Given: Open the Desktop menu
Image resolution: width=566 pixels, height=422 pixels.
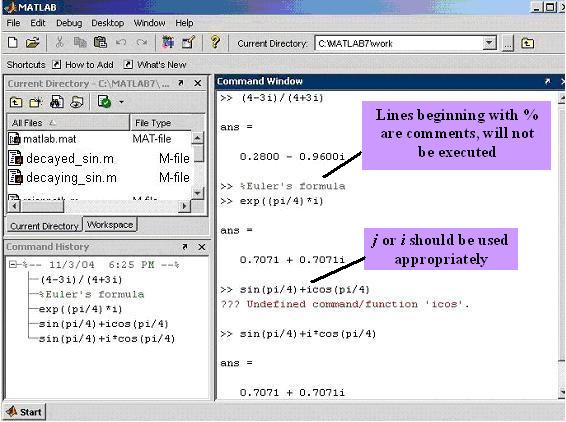Looking at the screenshot, I should [x=108, y=23].
